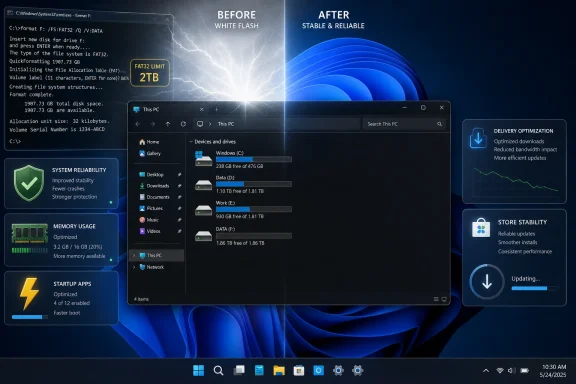576x384 pixels.
Task: Click the Data (D:) storage usage bar
Action: tap(254, 184)
